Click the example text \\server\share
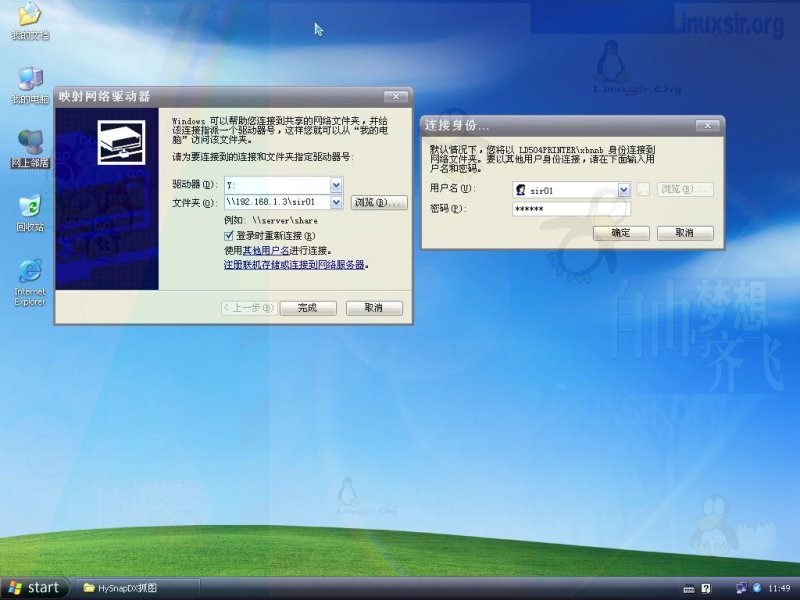The height and width of the screenshot is (600, 800). (285, 220)
